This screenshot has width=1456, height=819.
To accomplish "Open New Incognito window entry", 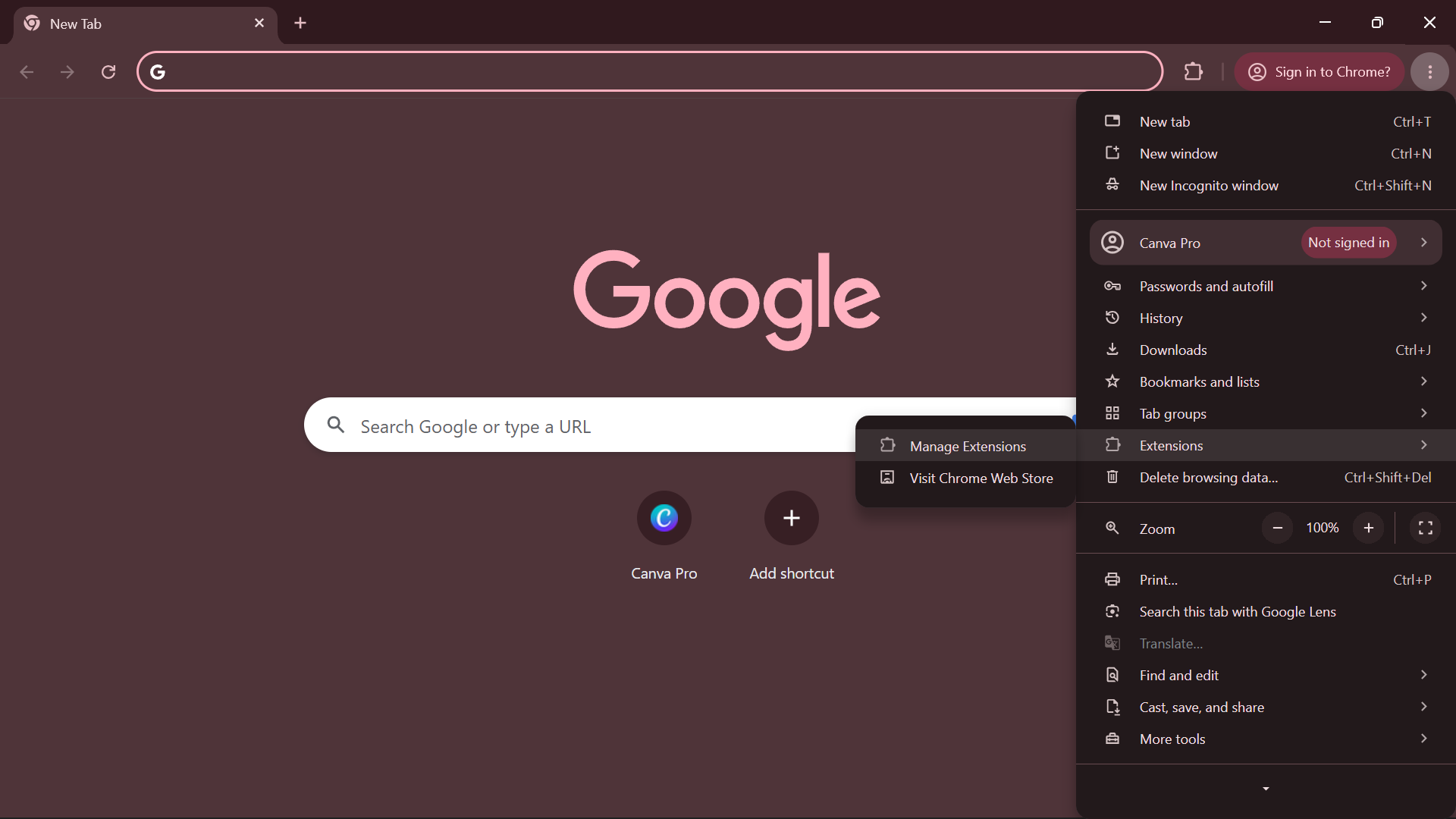I will 1266,185.
